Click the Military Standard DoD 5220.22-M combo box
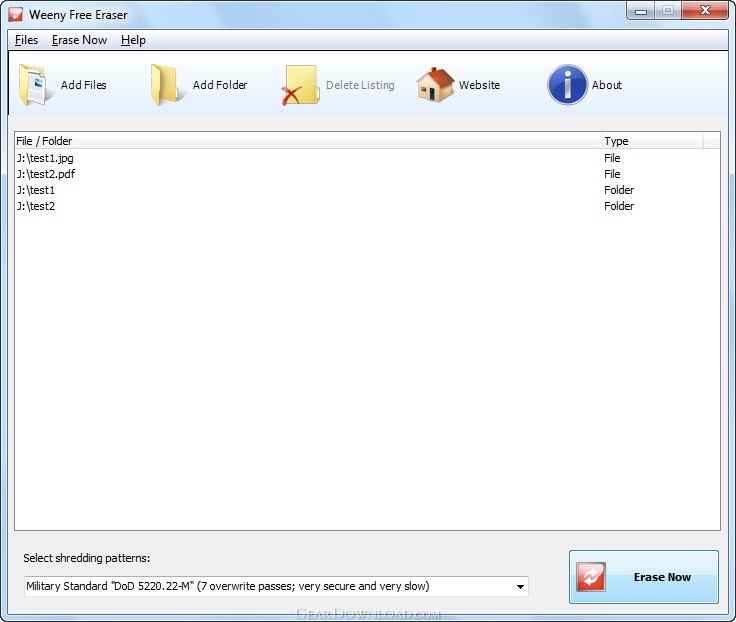 [276, 586]
